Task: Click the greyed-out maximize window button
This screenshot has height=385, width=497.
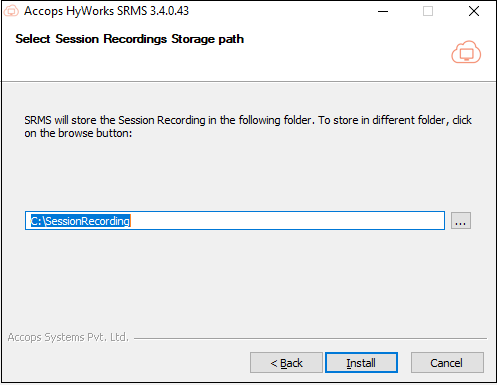Action: (428, 11)
